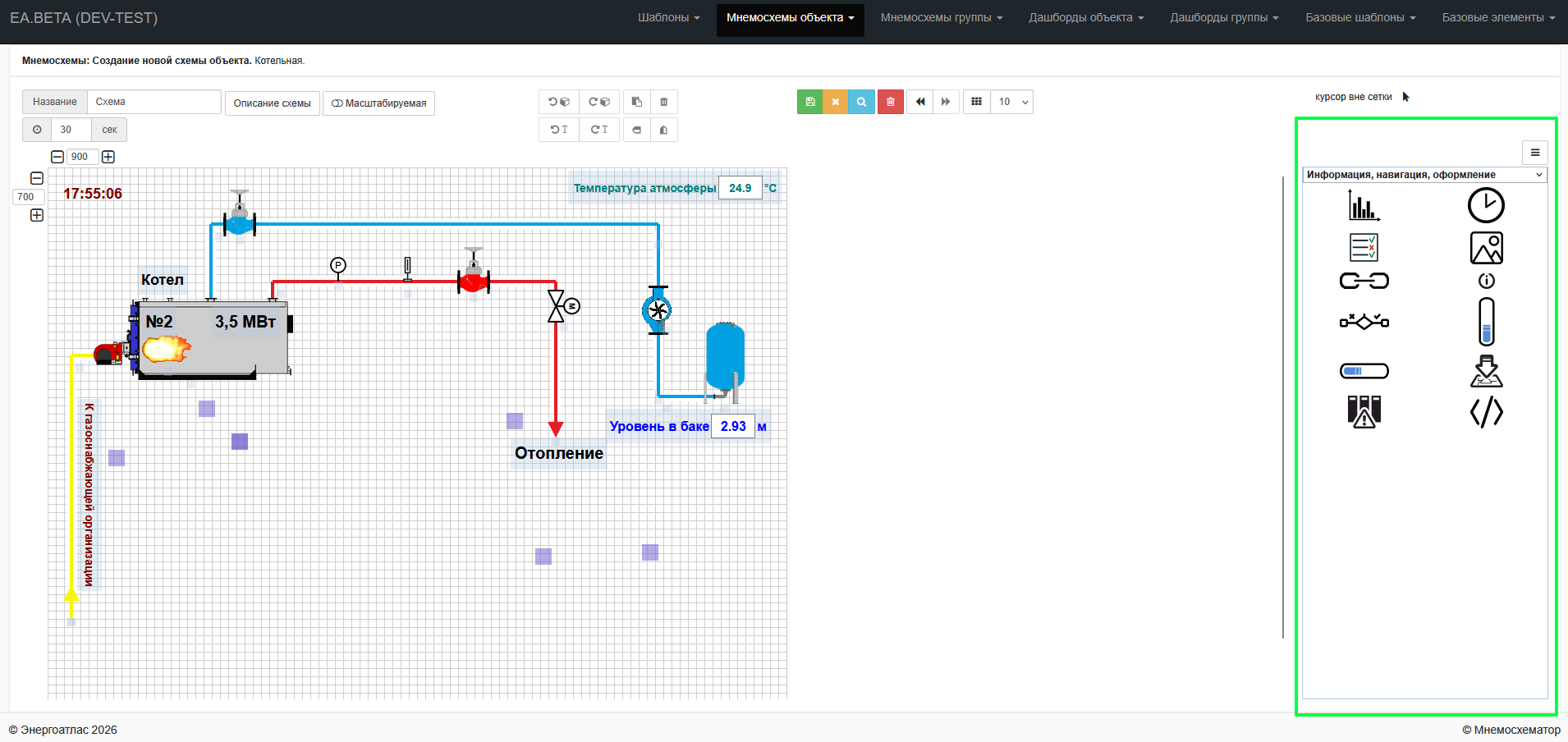Save the scheme with the green floppy button
This screenshot has height=742, width=1568.
[x=809, y=102]
